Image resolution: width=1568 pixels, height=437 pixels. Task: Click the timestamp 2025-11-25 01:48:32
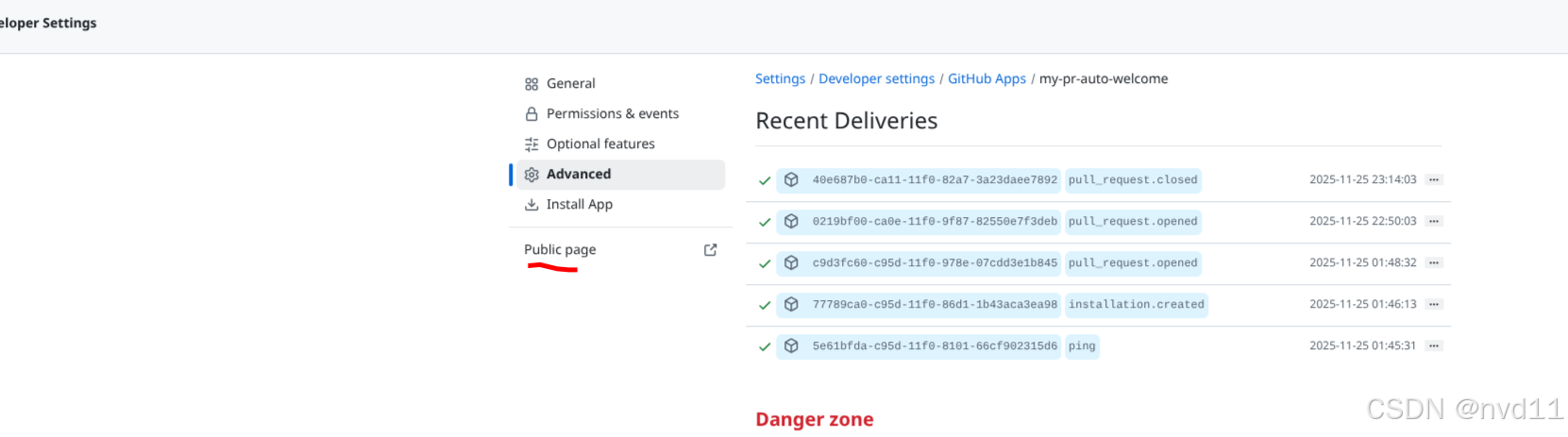(1362, 262)
